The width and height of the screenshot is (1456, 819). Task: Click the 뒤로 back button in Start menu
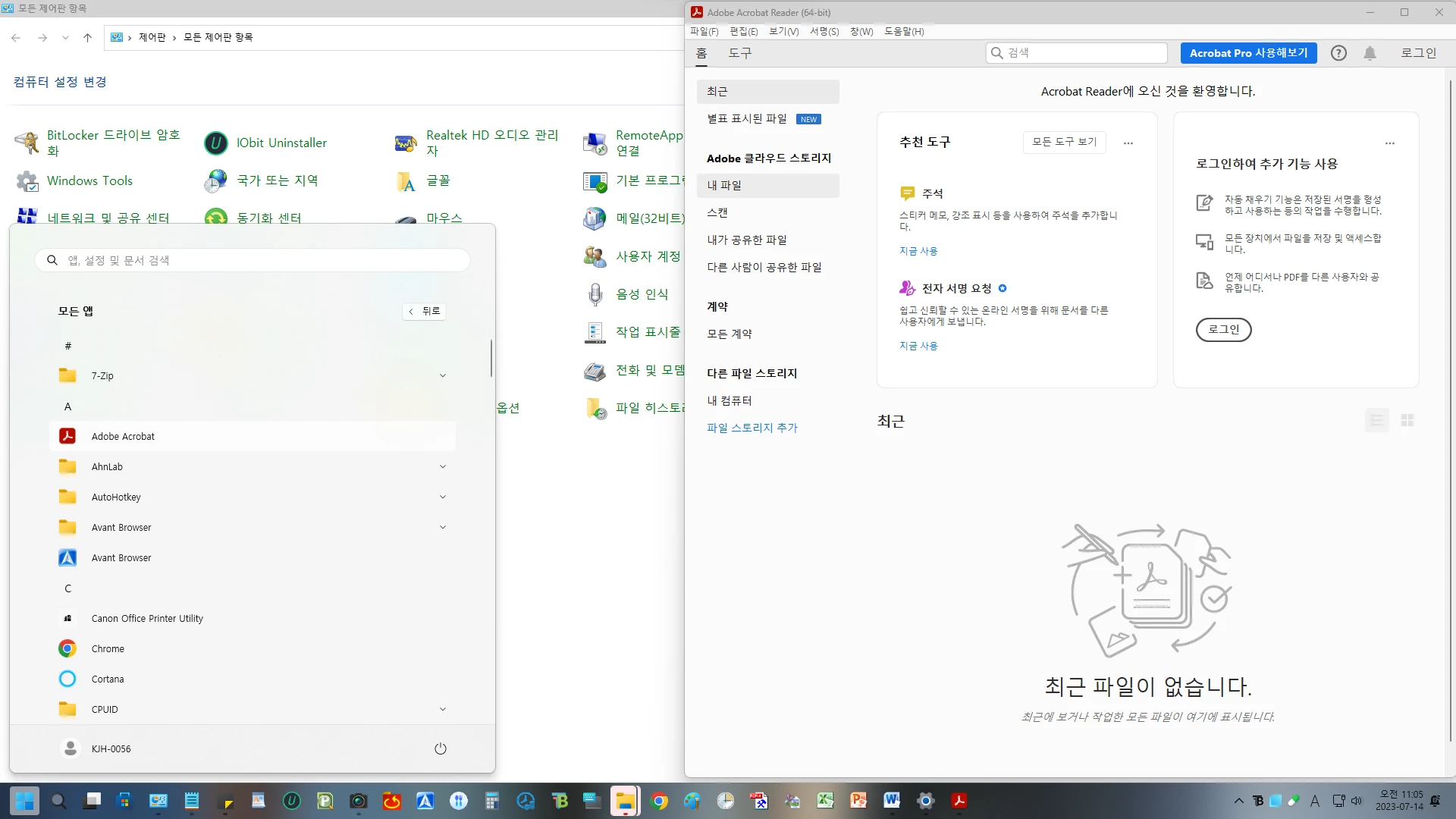[424, 311]
